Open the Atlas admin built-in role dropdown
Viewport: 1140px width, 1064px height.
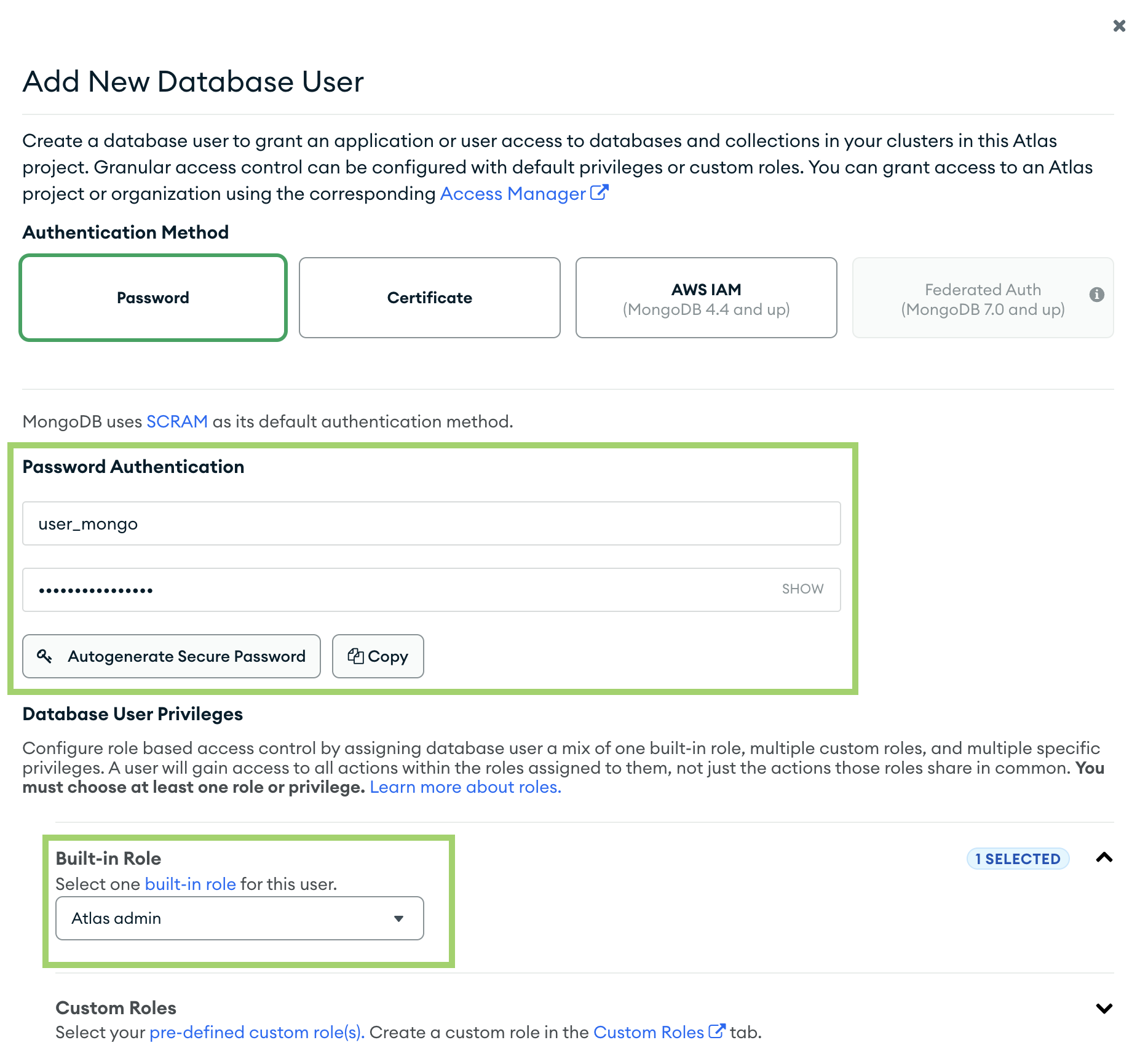coord(239,918)
